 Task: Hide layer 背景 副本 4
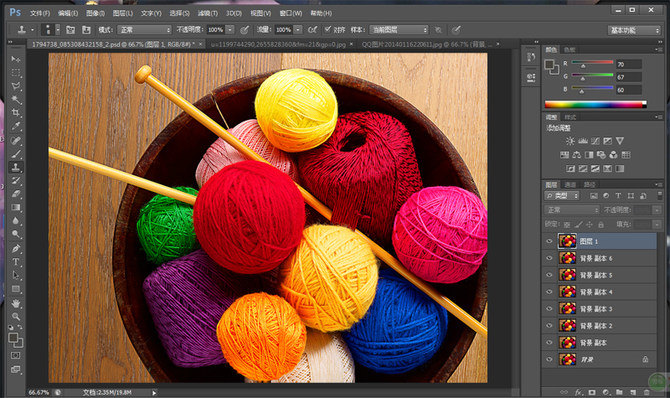point(550,292)
